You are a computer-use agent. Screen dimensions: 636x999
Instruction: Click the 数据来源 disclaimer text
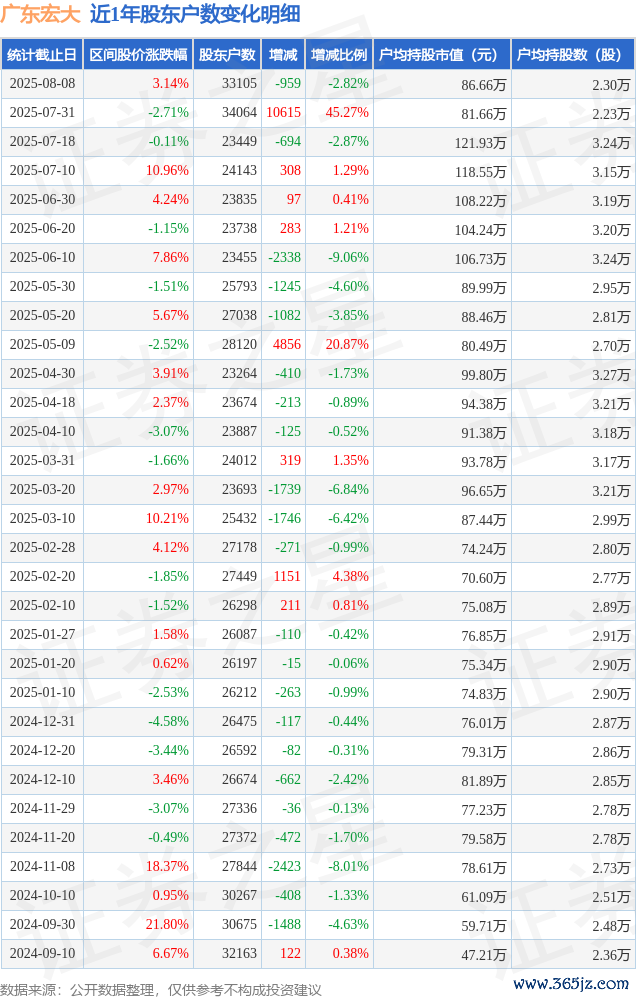coord(161,989)
